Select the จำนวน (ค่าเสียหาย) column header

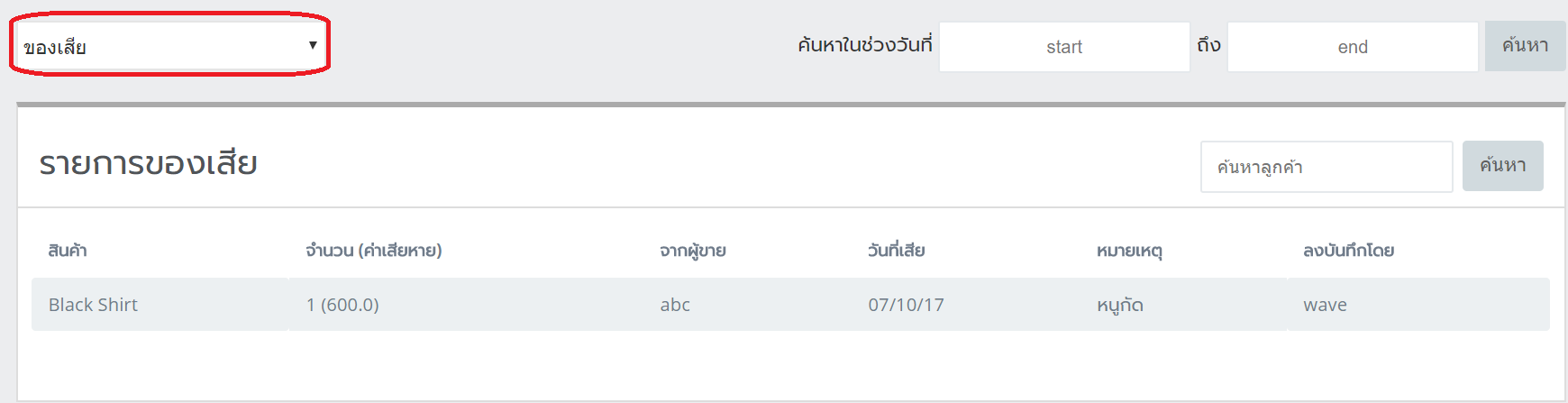(x=374, y=251)
